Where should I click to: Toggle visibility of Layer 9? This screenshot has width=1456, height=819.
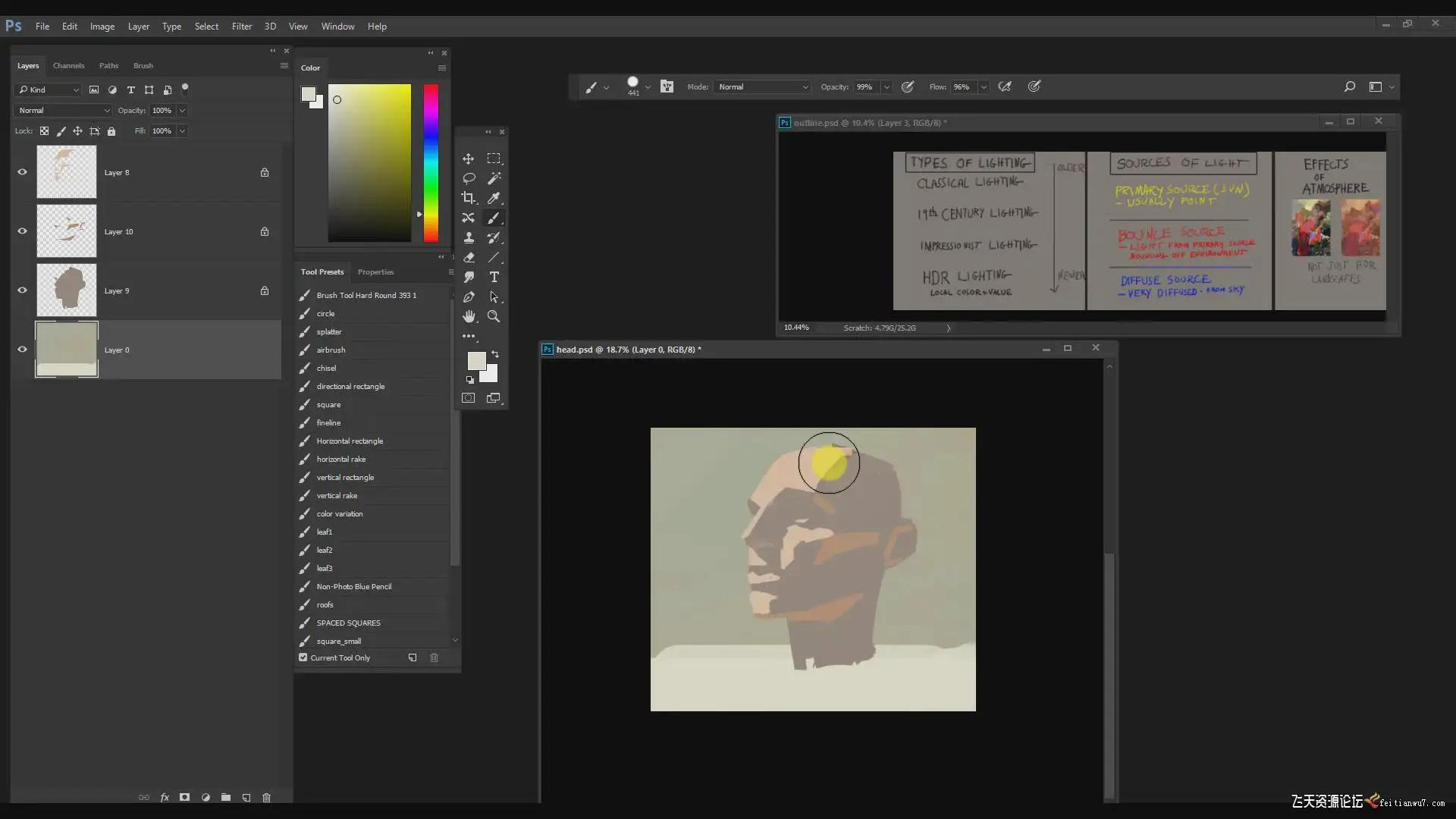pyautogui.click(x=22, y=290)
